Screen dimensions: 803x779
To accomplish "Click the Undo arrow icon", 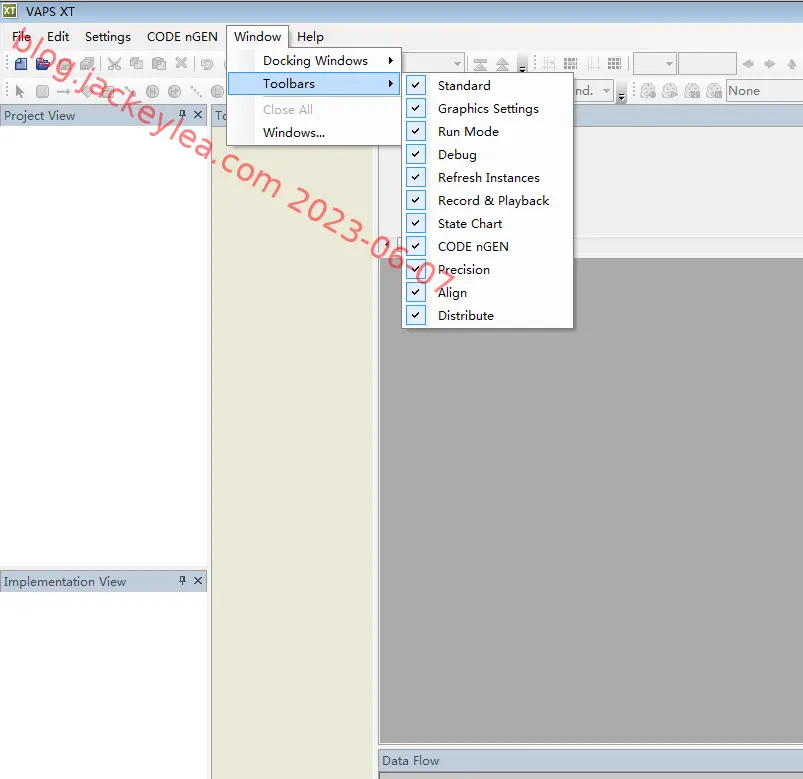I will pyautogui.click(x=207, y=64).
